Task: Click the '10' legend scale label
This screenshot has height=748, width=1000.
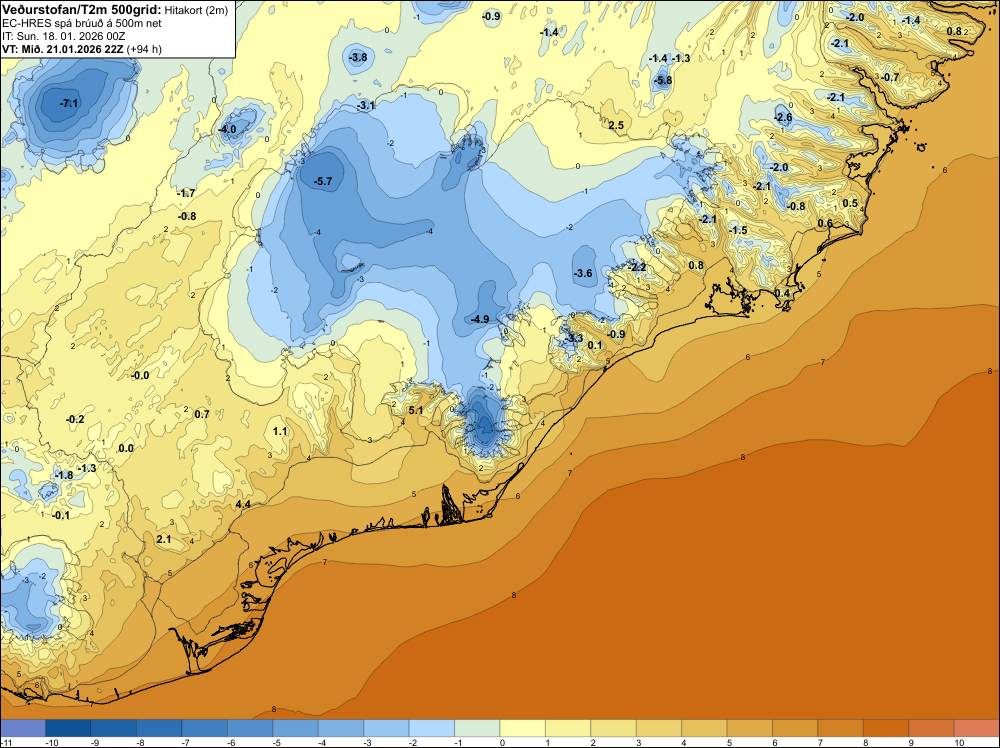Action: [x=960, y=742]
